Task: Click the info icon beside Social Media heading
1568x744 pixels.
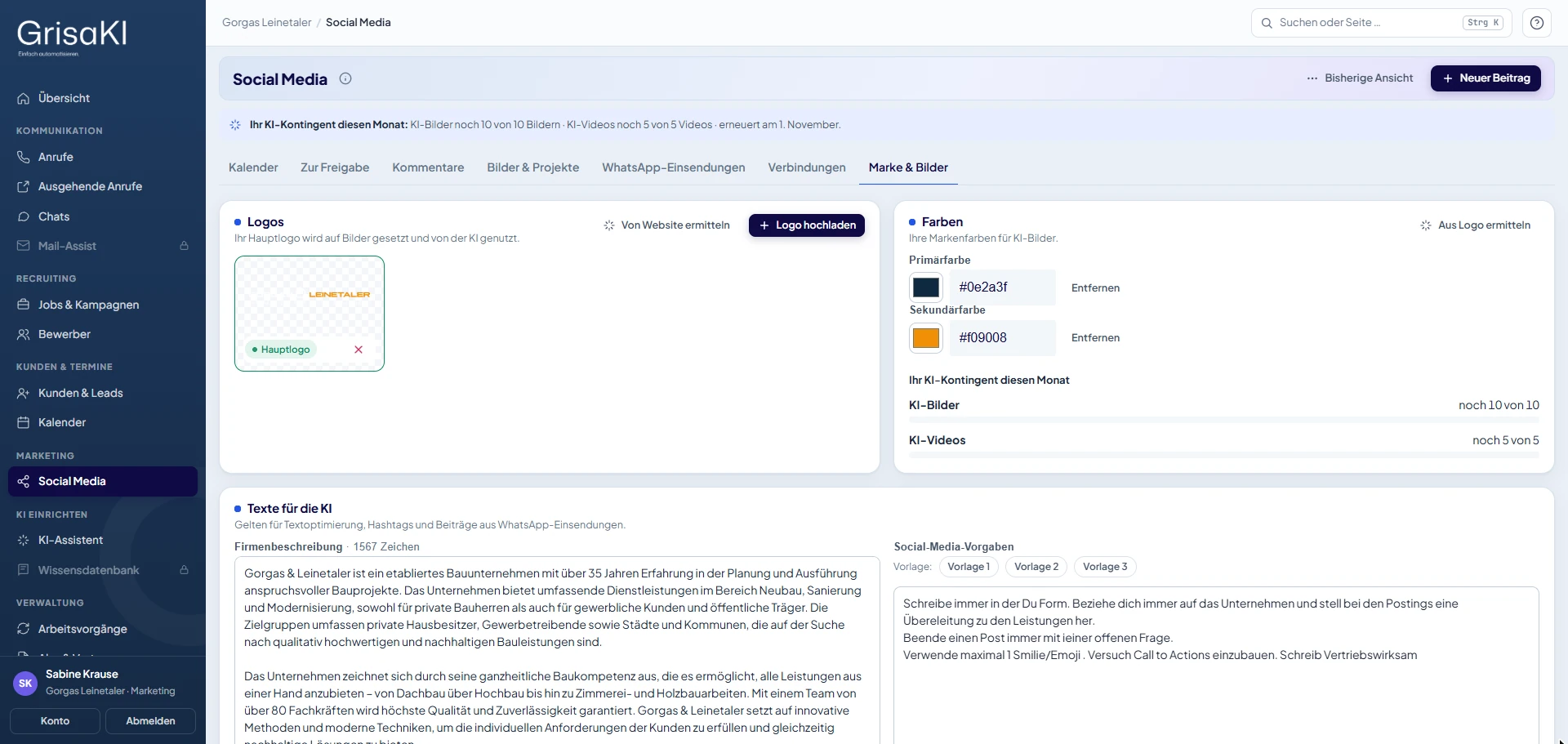Action: (345, 78)
